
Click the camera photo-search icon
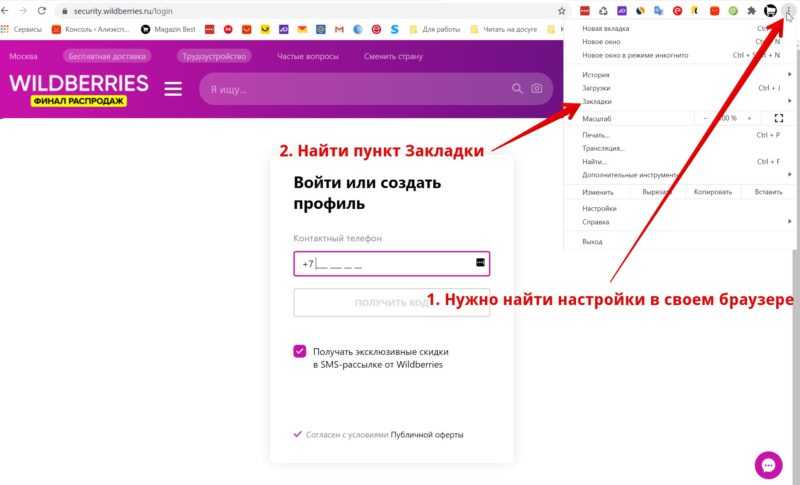[537, 89]
